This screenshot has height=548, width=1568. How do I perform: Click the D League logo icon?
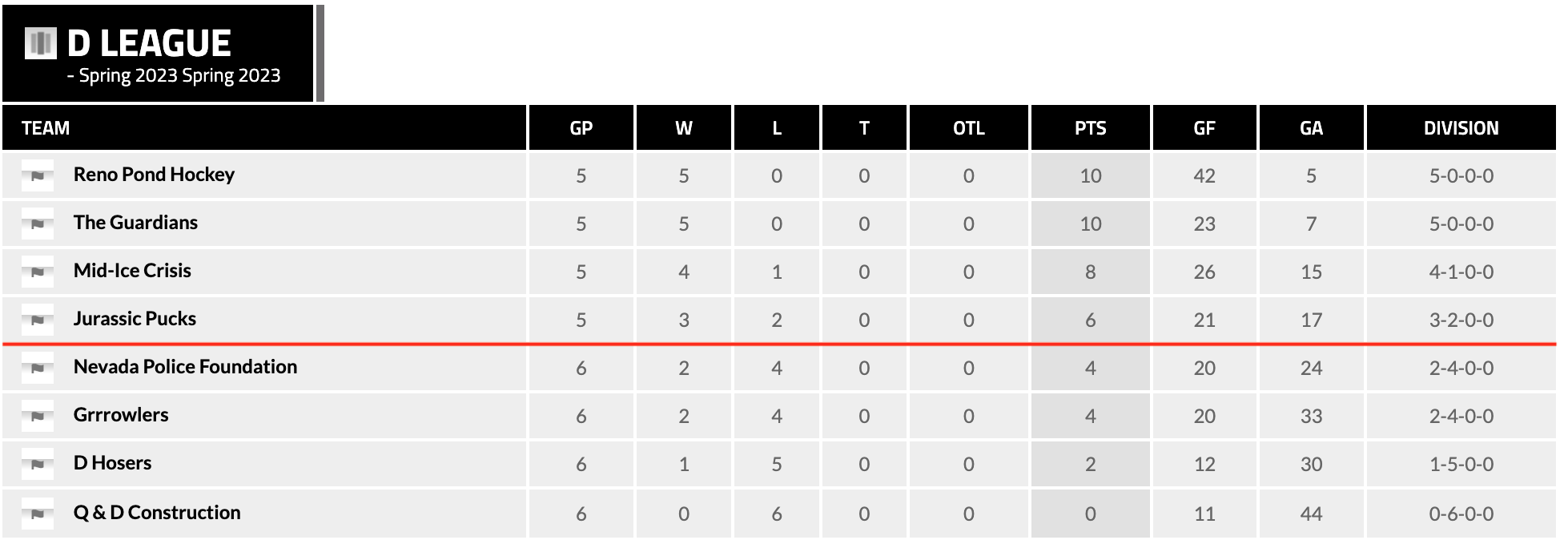coord(40,43)
